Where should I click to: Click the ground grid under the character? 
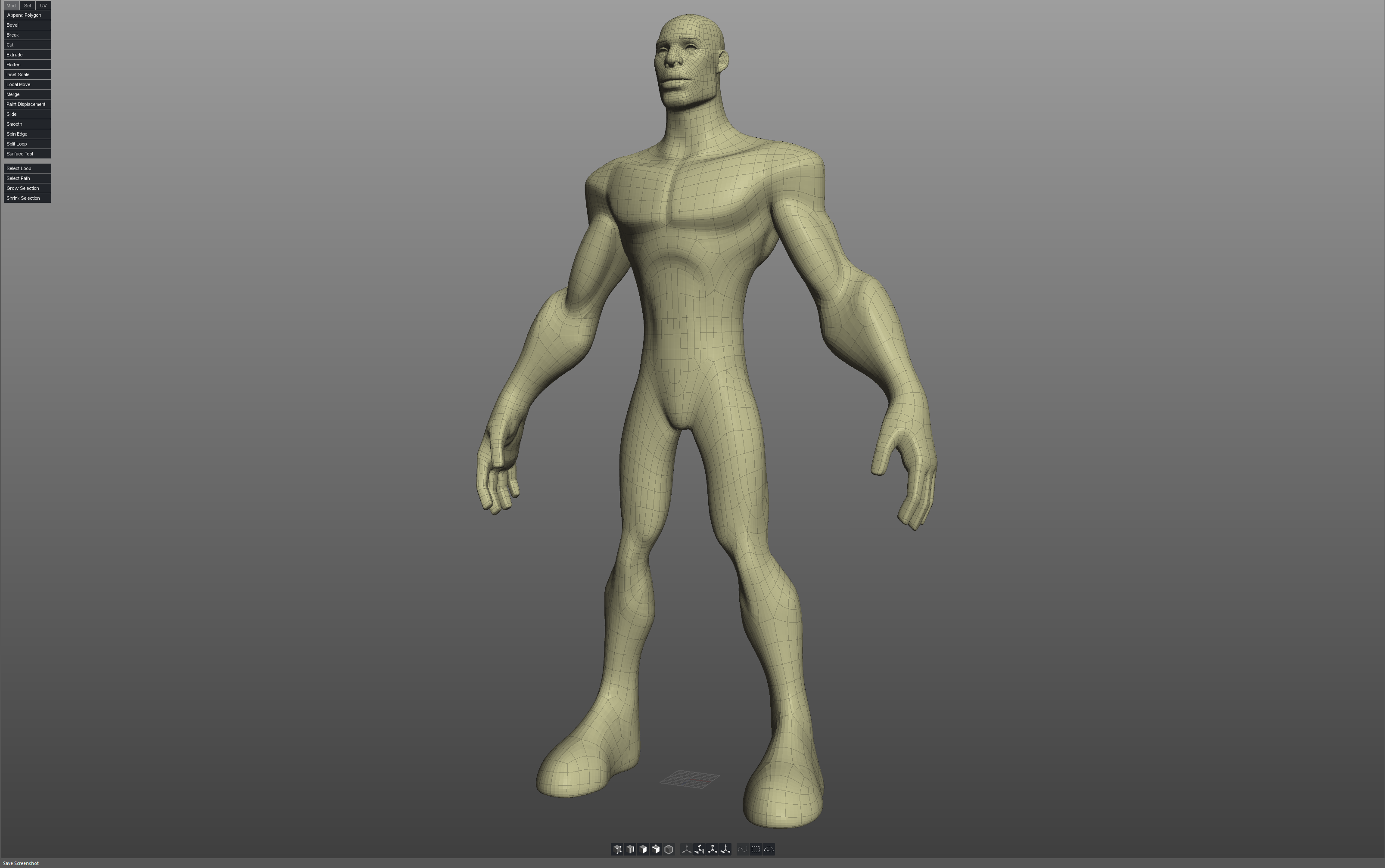690,779
